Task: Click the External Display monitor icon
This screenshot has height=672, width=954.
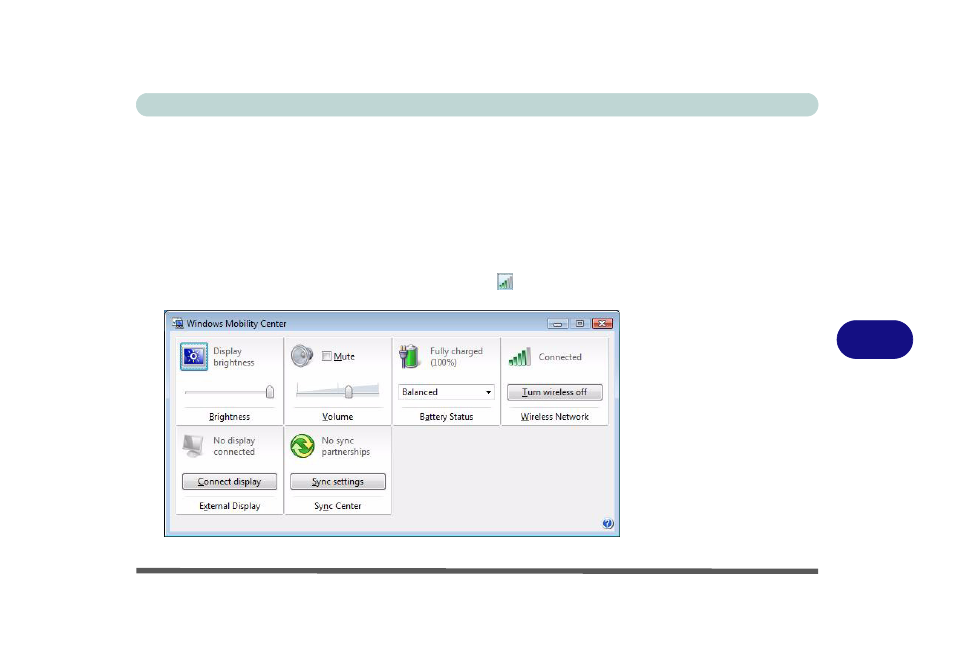Action: coord(193,446)
